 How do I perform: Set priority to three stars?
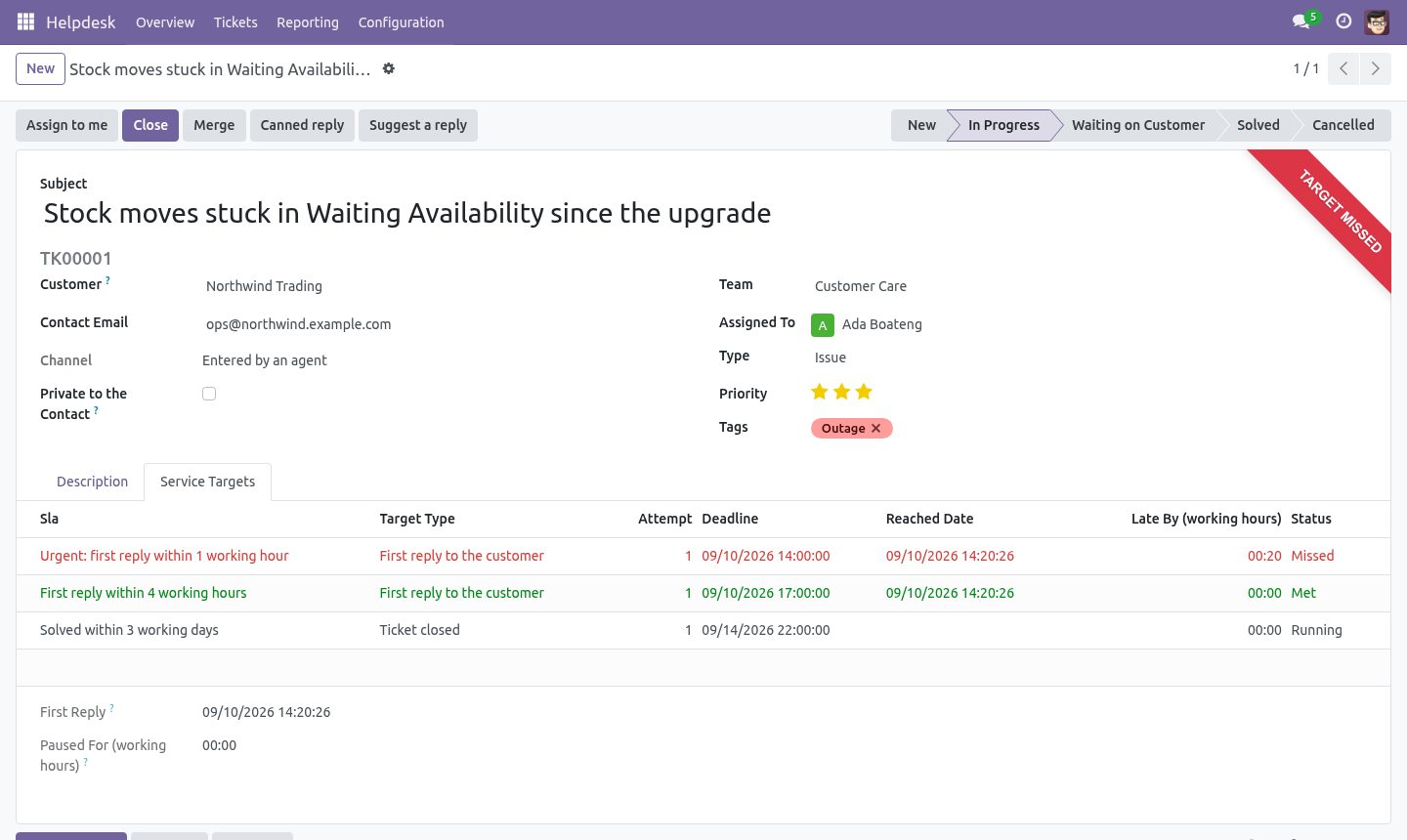864,392
